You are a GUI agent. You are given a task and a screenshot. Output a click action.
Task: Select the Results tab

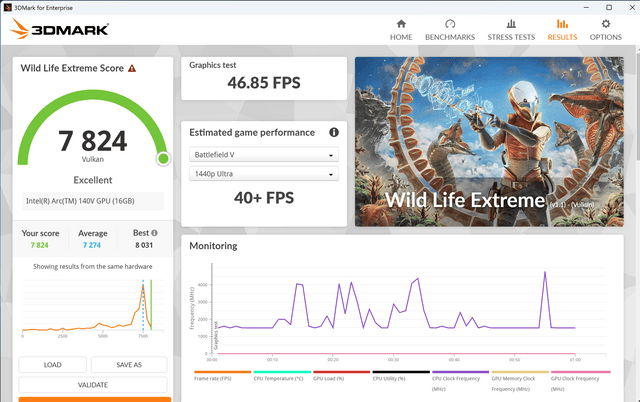click(562, 30)
